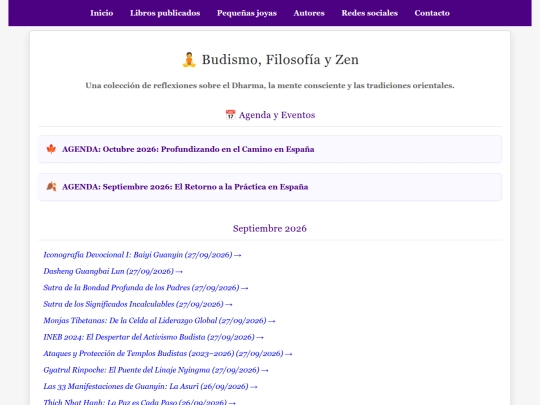
Task: Open Sutra de los Significados Incalculables link
Action: coord(138,304)
